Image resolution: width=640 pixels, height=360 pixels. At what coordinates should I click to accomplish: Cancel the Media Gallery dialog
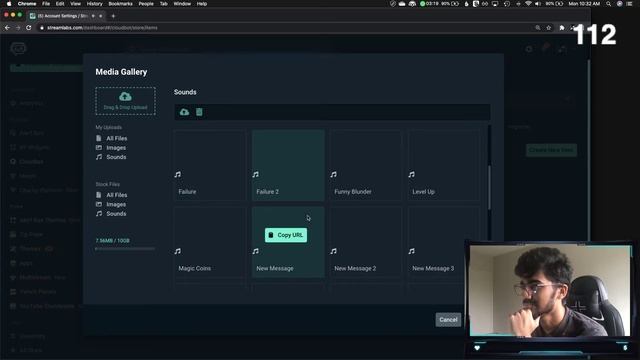448,320
